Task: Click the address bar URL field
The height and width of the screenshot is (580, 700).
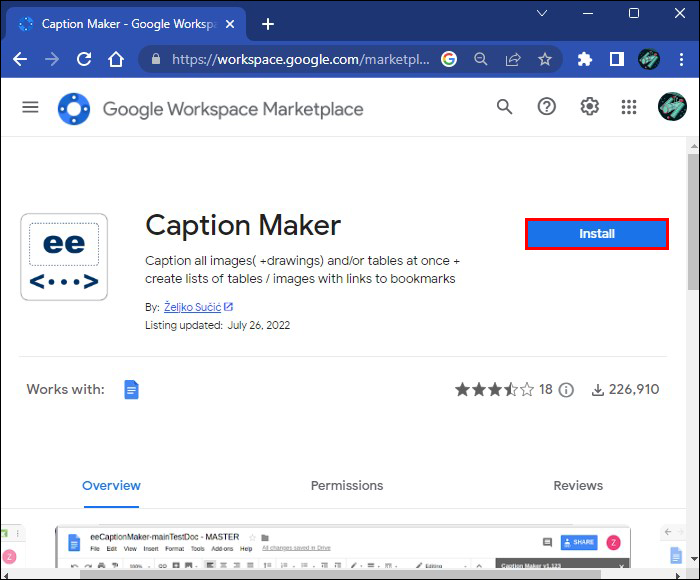Action: click(300, 59)
